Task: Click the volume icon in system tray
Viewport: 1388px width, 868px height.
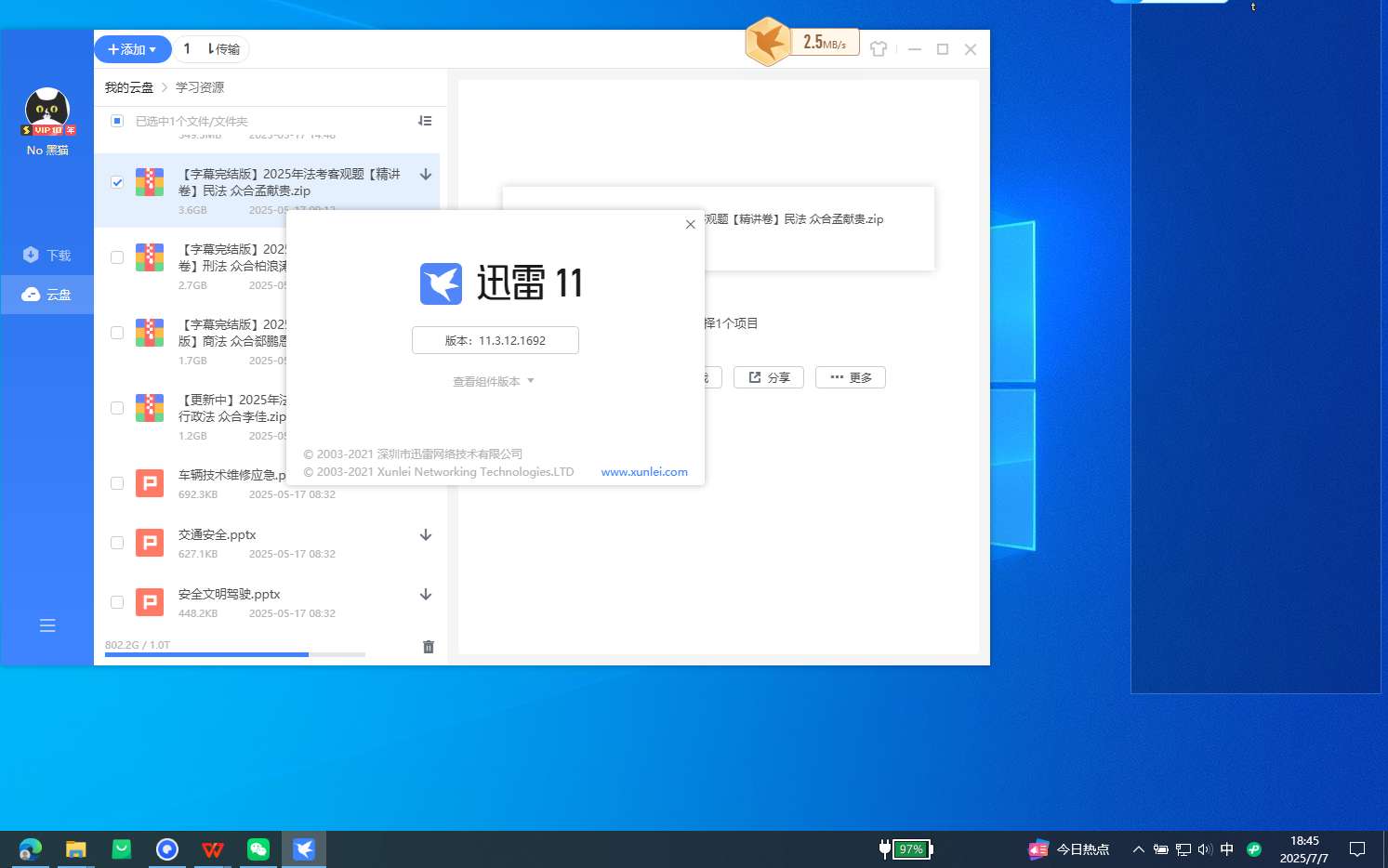Action: tap(1206, 849)
